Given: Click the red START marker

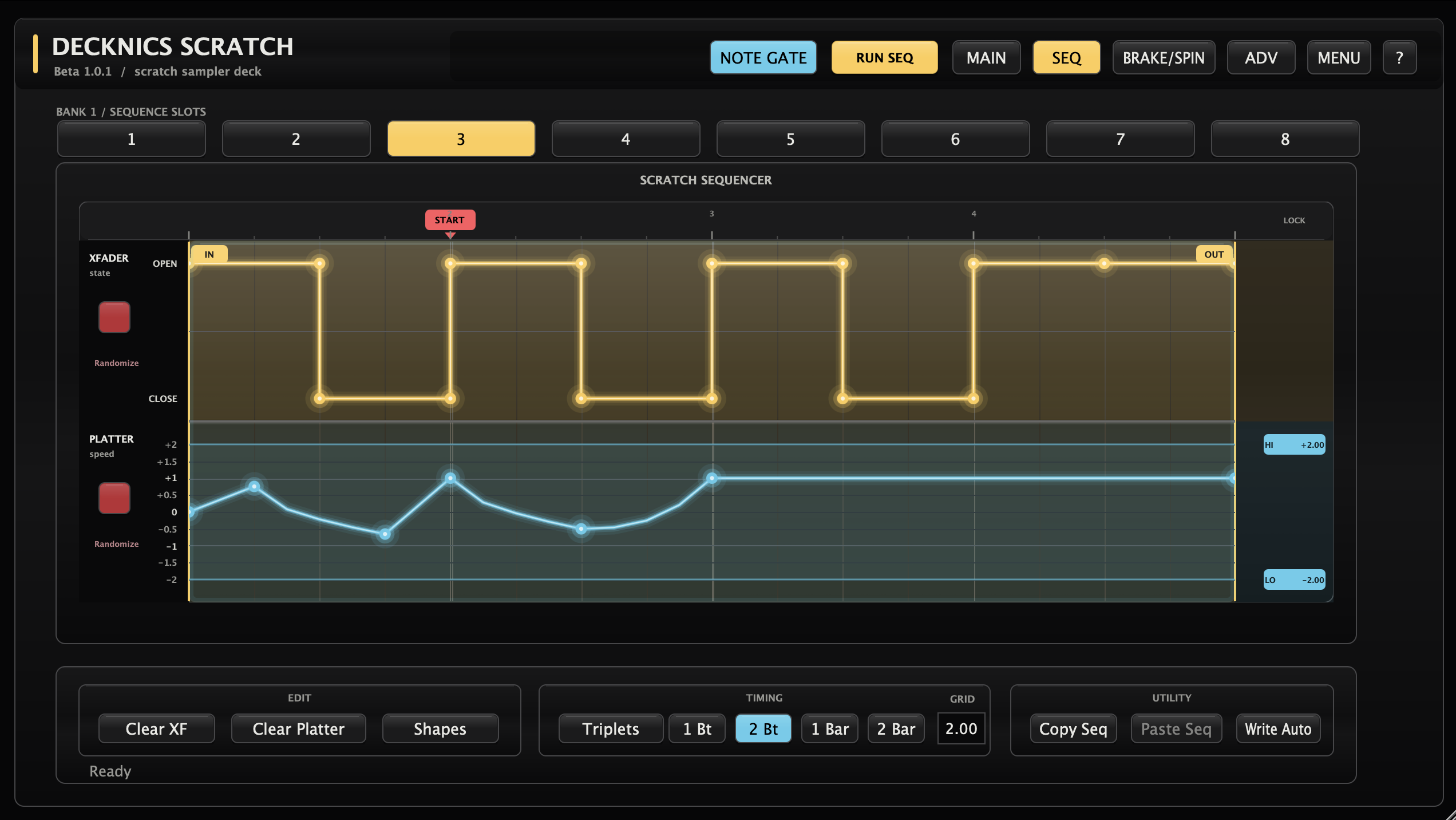Looking at the screenshot, I should pyautogui.click(x=450, y=220).
